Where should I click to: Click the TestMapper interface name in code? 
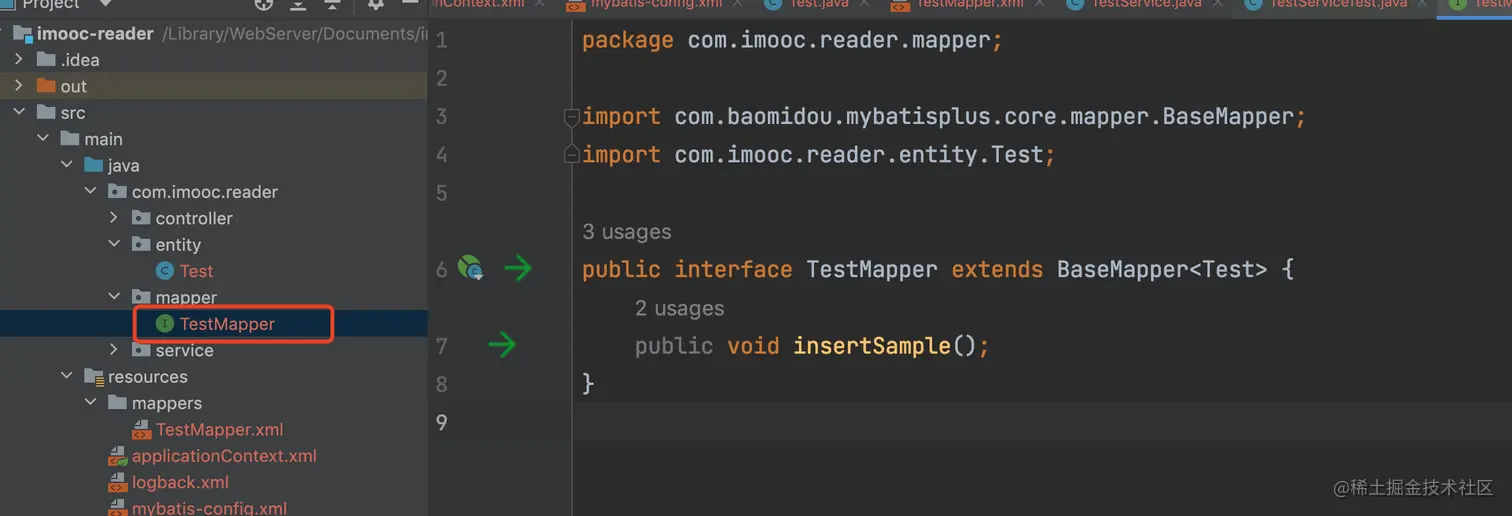872,269
